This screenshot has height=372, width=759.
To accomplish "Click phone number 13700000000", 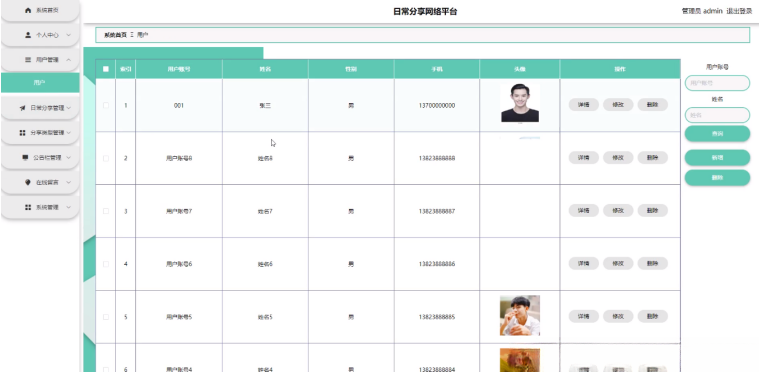I will pos(437,105).
